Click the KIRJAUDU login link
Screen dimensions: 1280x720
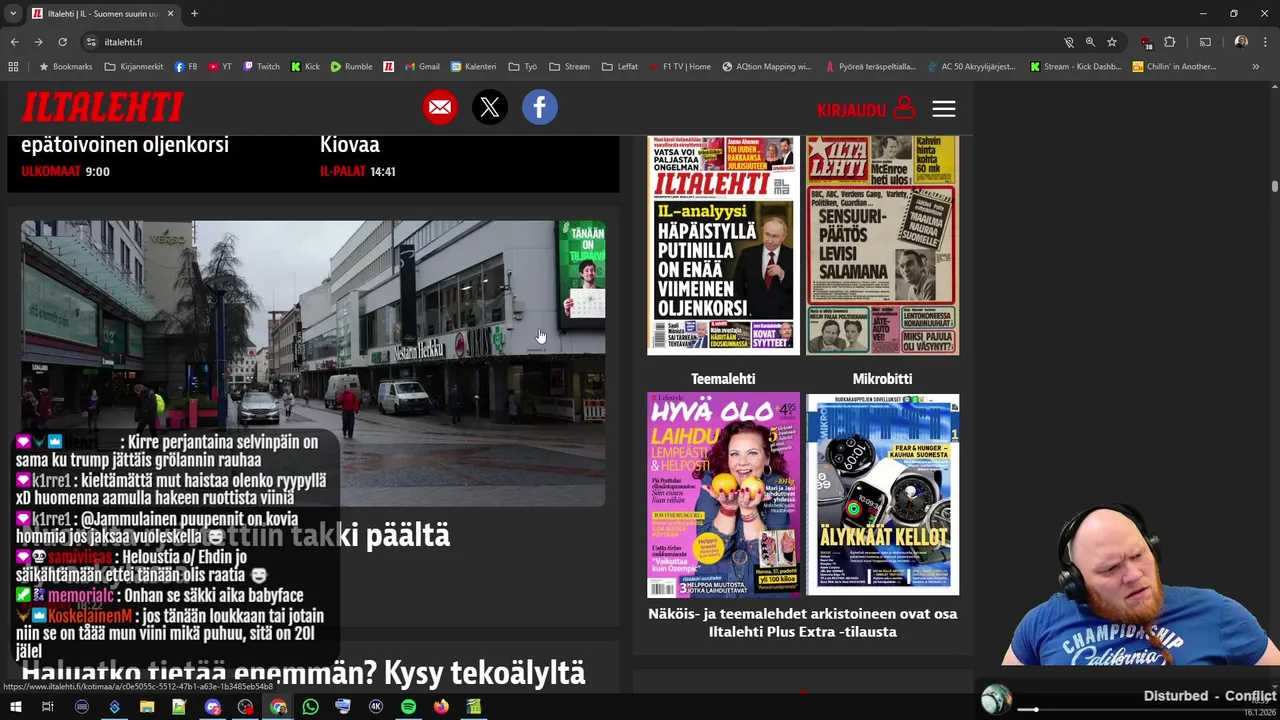(865, 109)
